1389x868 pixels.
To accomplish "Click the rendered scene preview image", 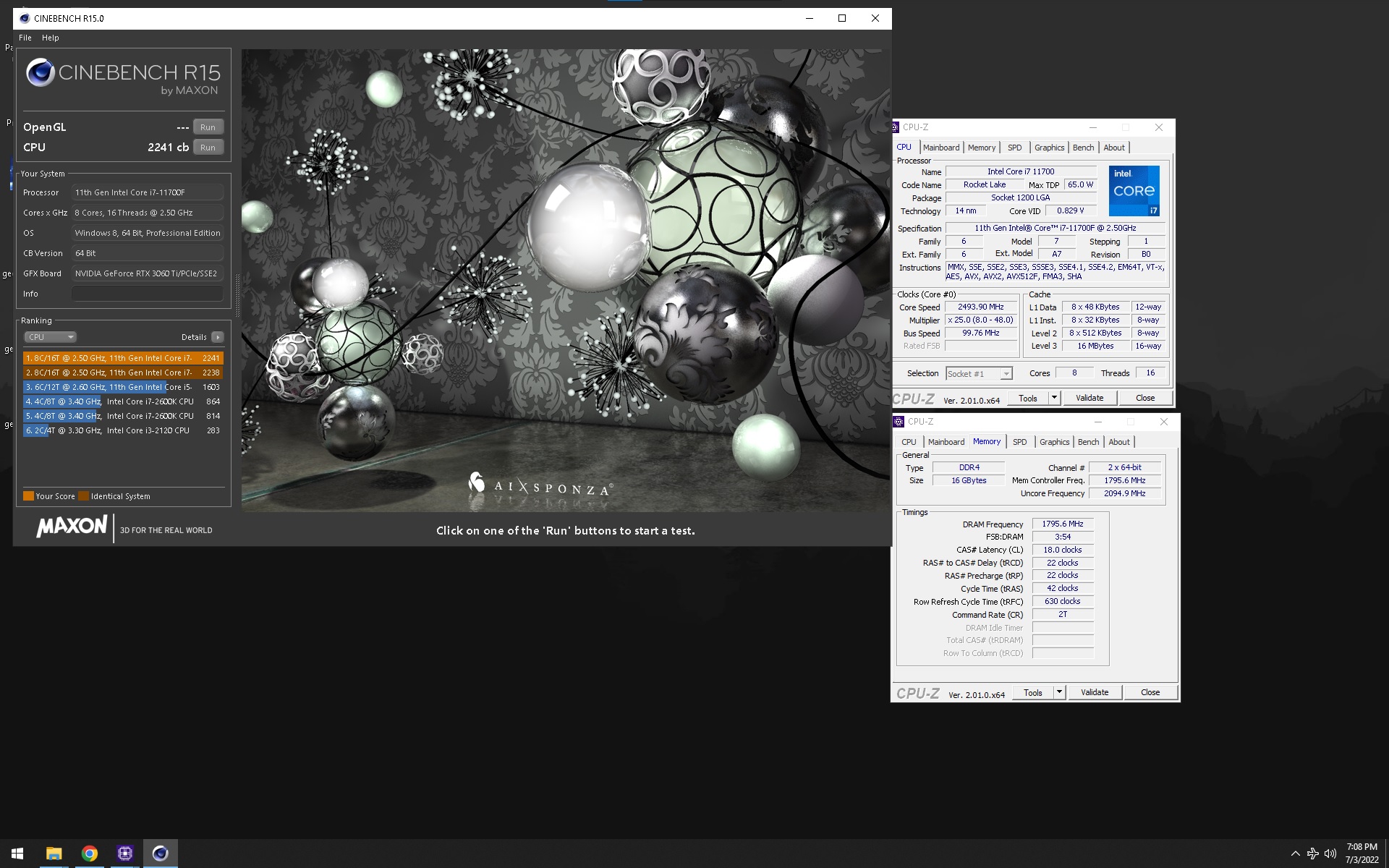I will point(565,281).
